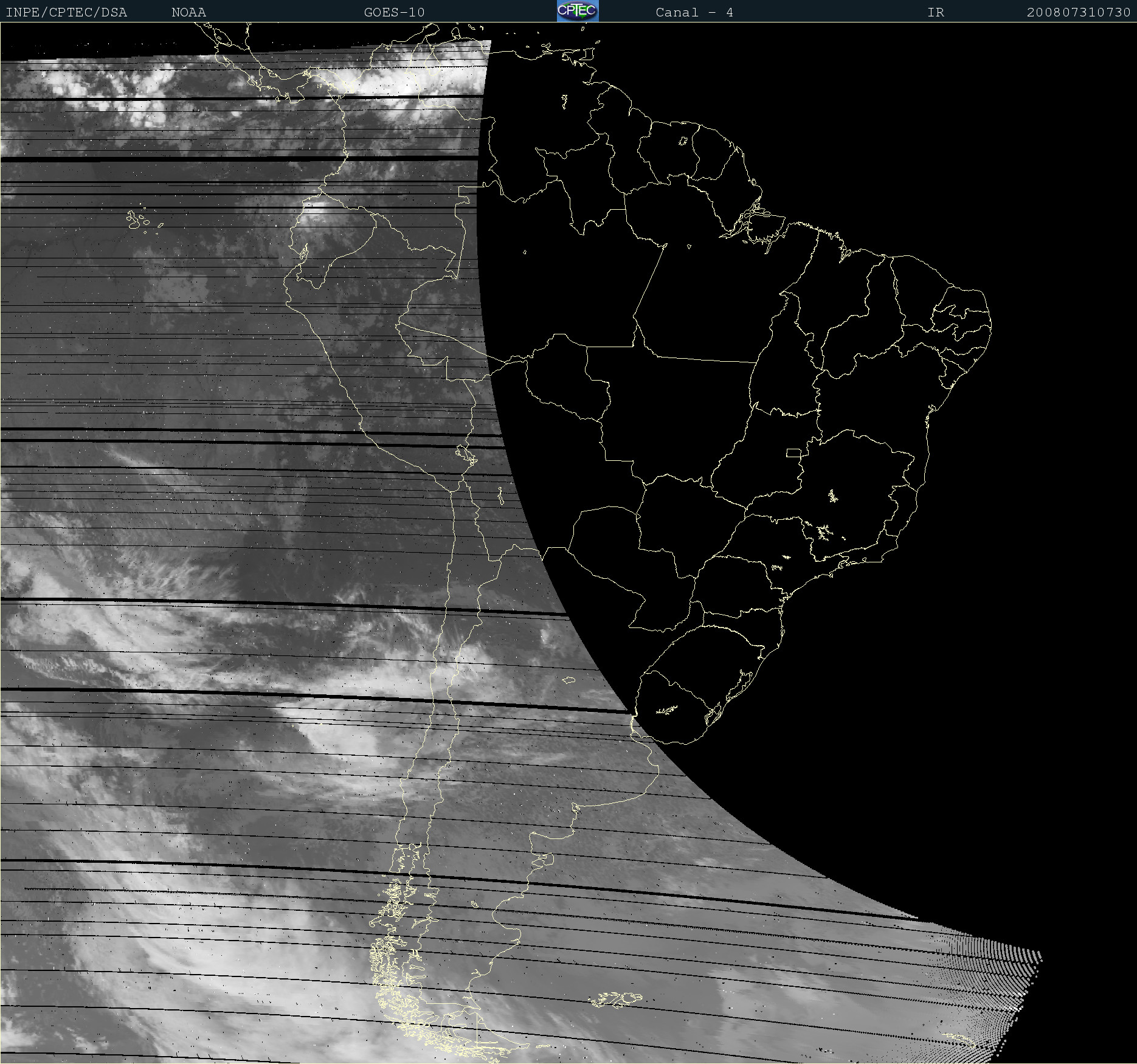
Task: Click the Lagoa dos Patos outline
Action: coord(743,684)
